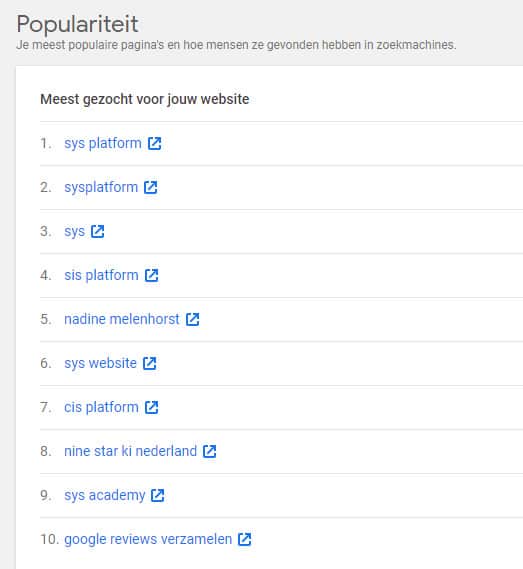Click external icon after google reviews verzamelen
This screenshot has height=569, width=523.
click(x=244, y=539)
